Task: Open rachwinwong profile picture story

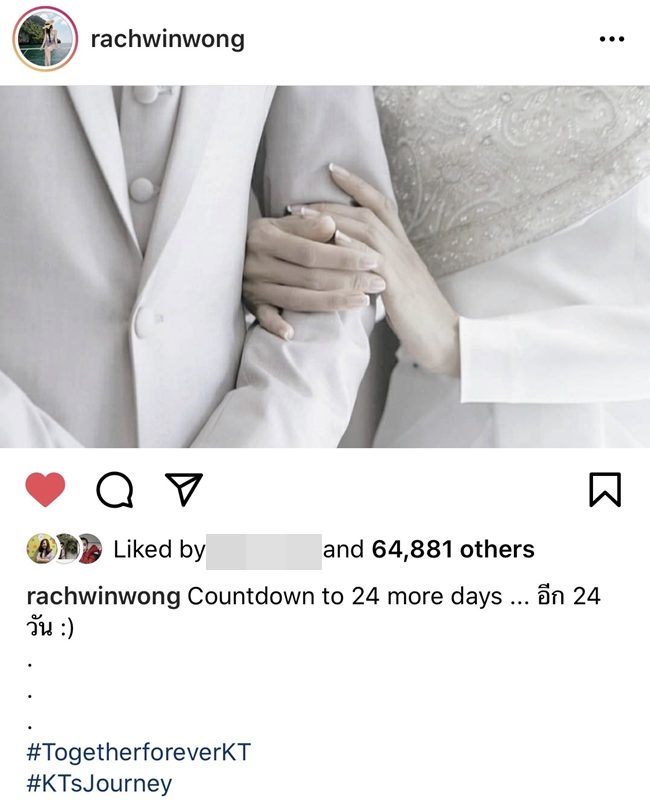Action: point(45,39)
